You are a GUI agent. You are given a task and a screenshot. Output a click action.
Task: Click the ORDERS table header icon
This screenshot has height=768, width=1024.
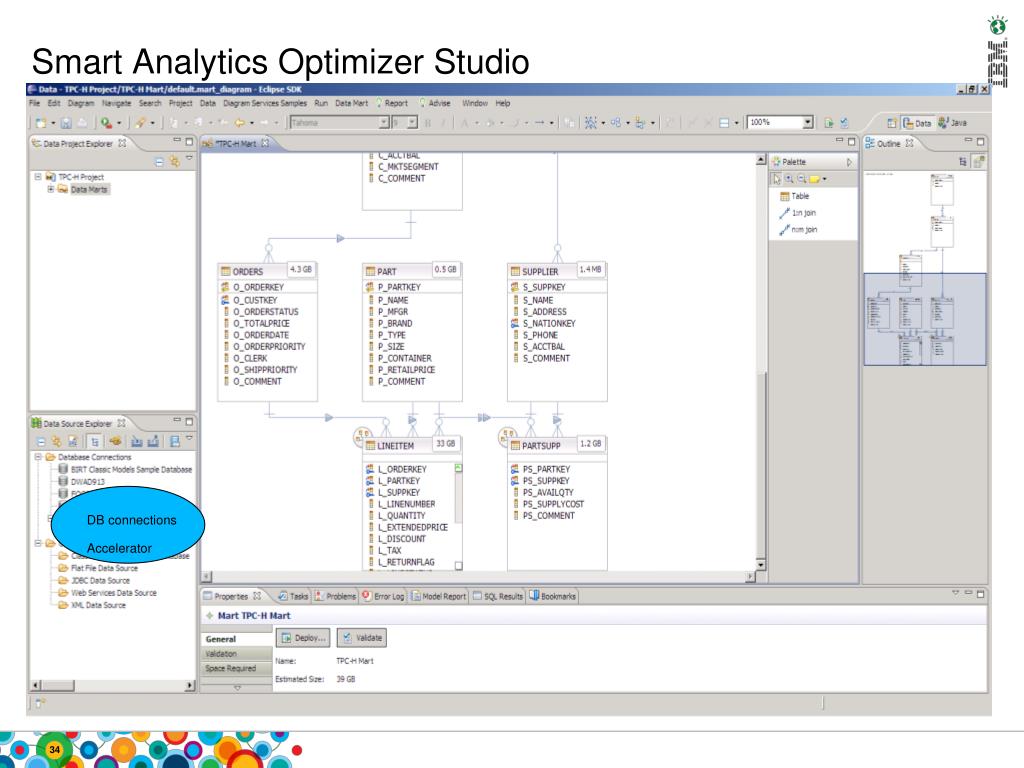click(226, 271)
